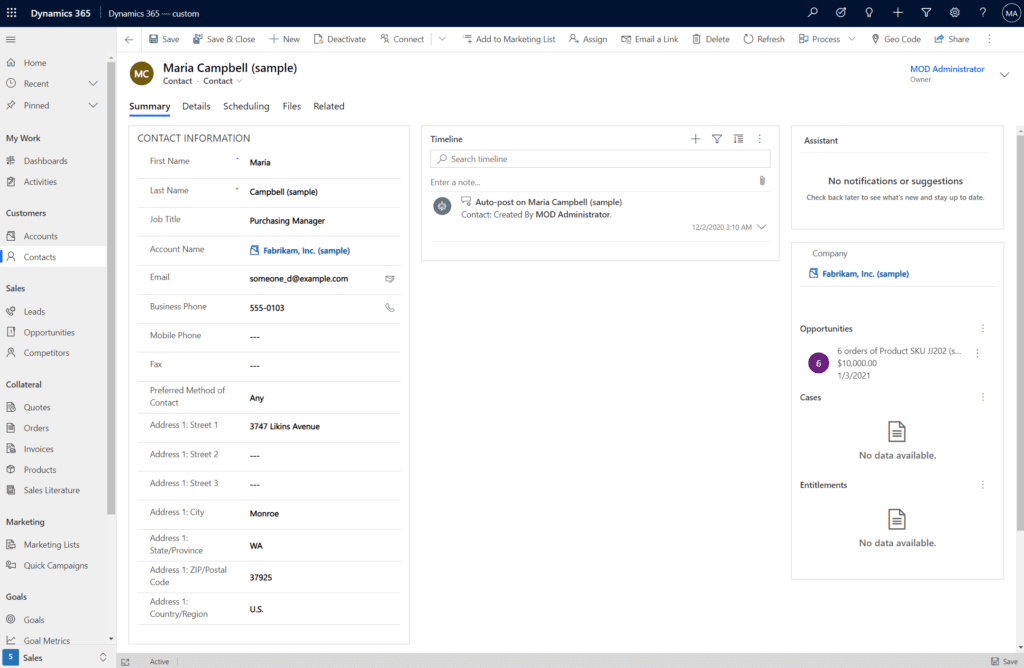Image resolution: width=1024 pixels, height=668 pixels.
Task: Click the send email icon beside Email field
Action: [390, 279]
